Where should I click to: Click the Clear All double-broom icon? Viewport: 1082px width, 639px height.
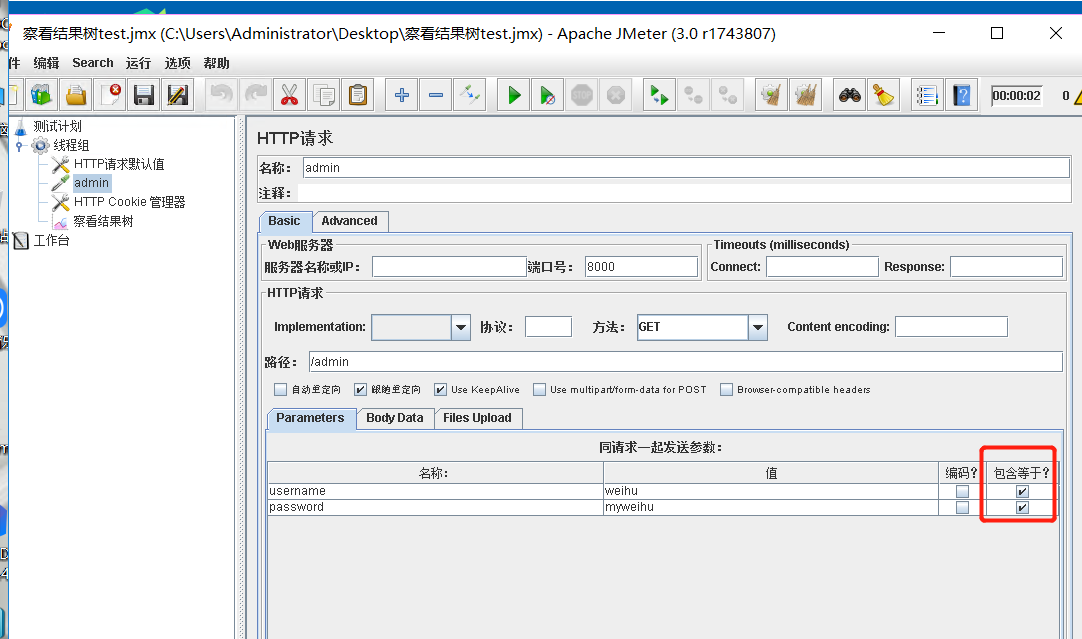click(x=805, y=95)
